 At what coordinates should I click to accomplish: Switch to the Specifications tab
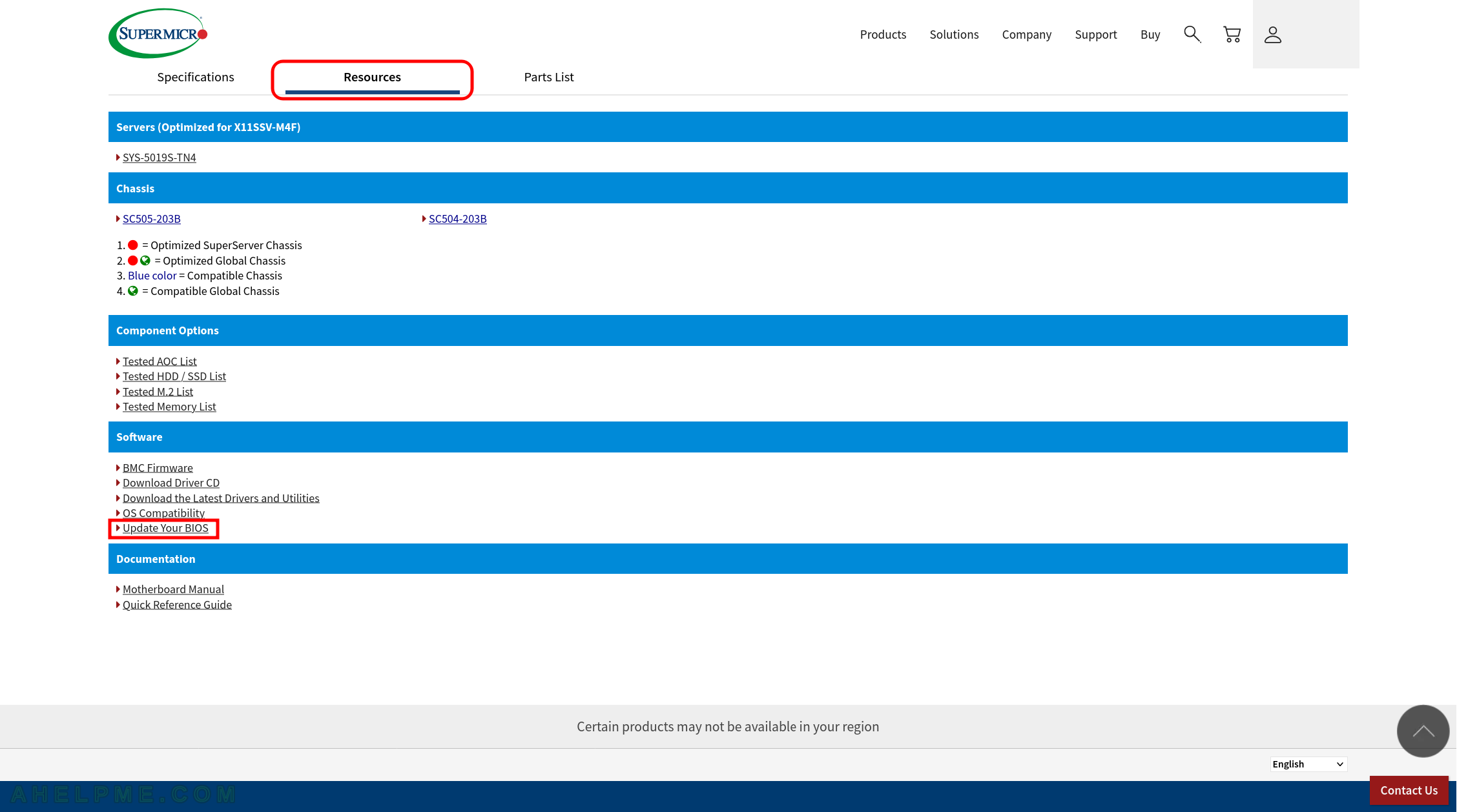click(195, 77)
